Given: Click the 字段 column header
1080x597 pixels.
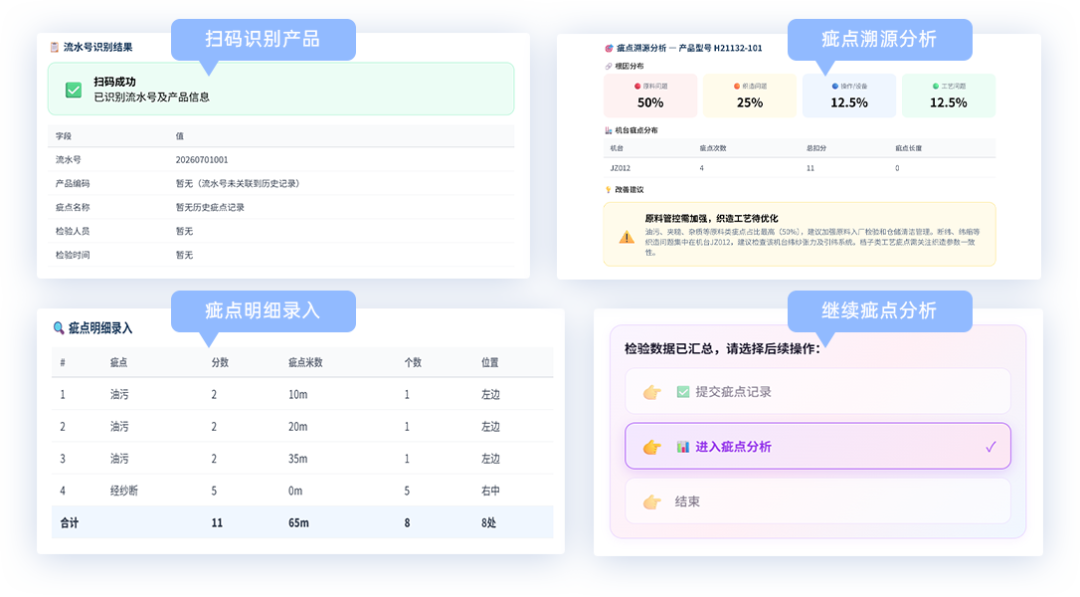Looking at the screenshot, I should 63,136.
